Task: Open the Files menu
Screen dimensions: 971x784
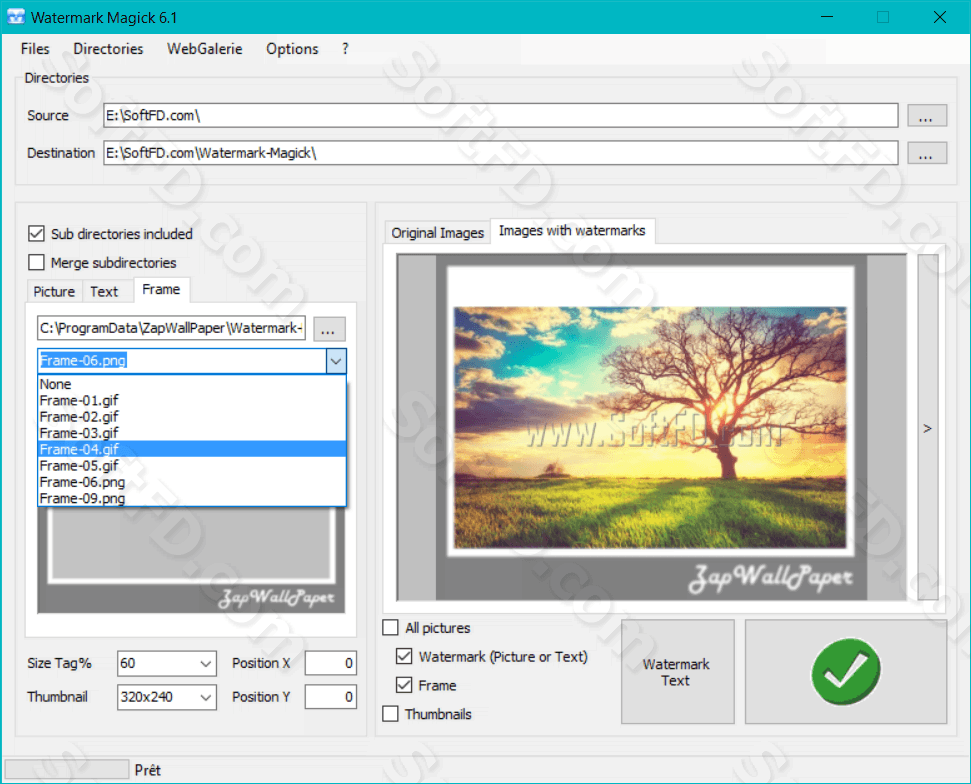Action: 35,49
